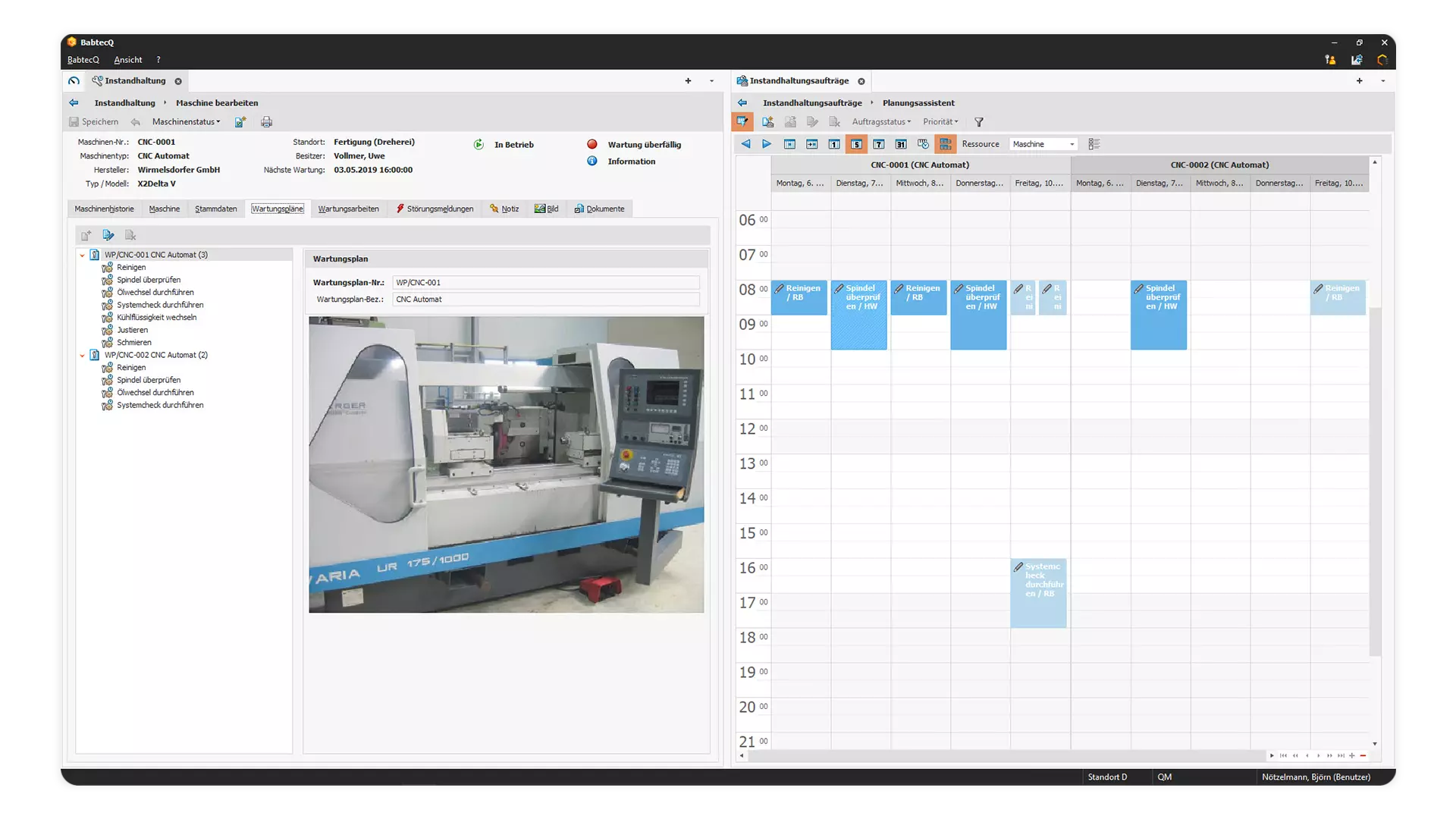
Task: Open tab list dropdown in right pane
Action: pos(1382,80)
